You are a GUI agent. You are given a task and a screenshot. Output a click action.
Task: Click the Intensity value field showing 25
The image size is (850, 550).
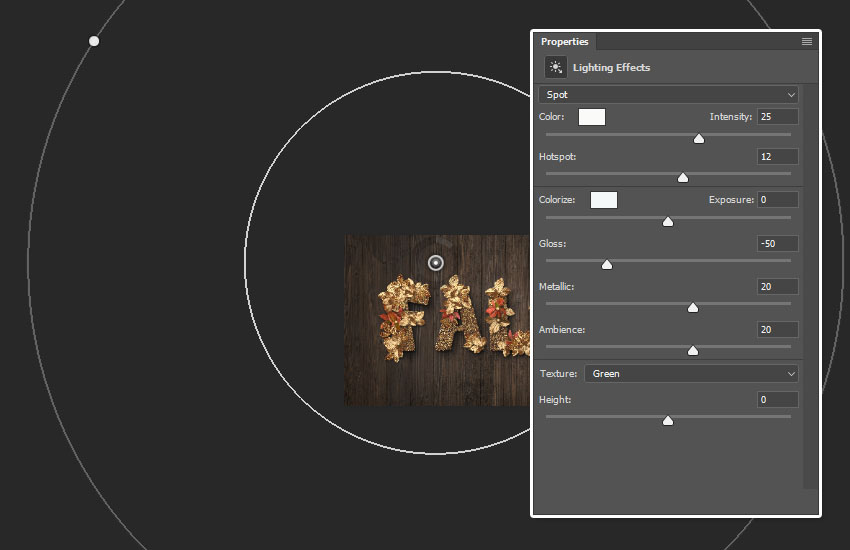pos(777,117)
